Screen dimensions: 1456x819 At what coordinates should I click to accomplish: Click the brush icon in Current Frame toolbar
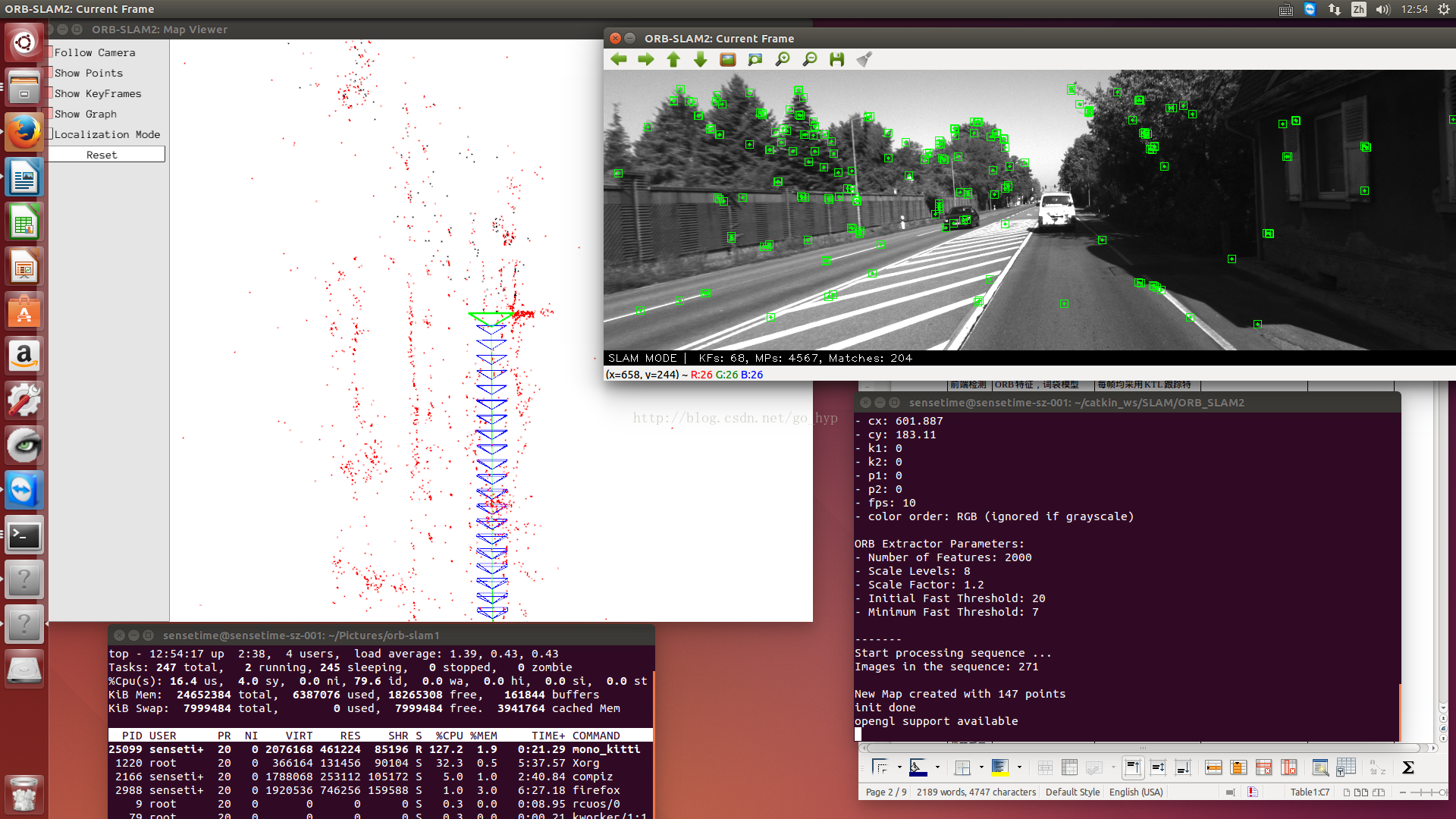click(864, 59)
